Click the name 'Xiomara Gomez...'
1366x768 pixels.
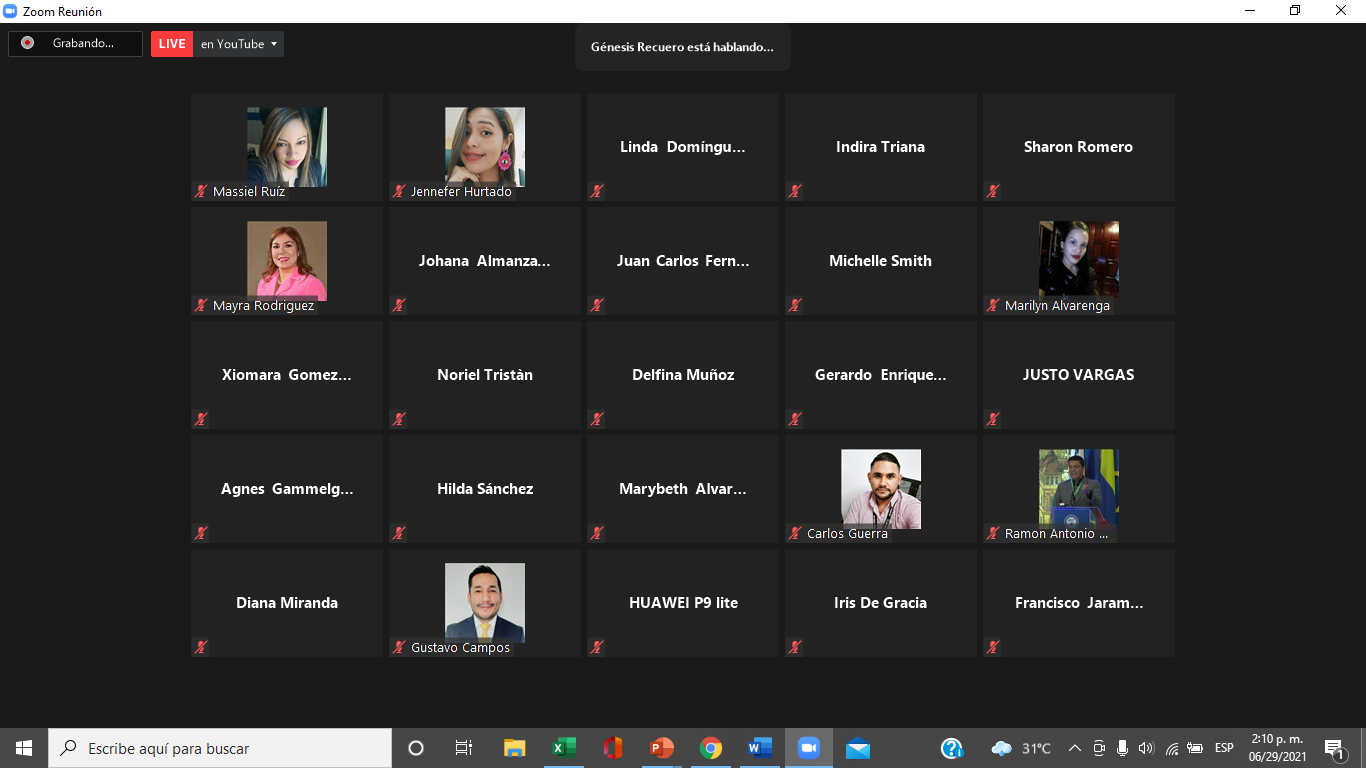287,375
